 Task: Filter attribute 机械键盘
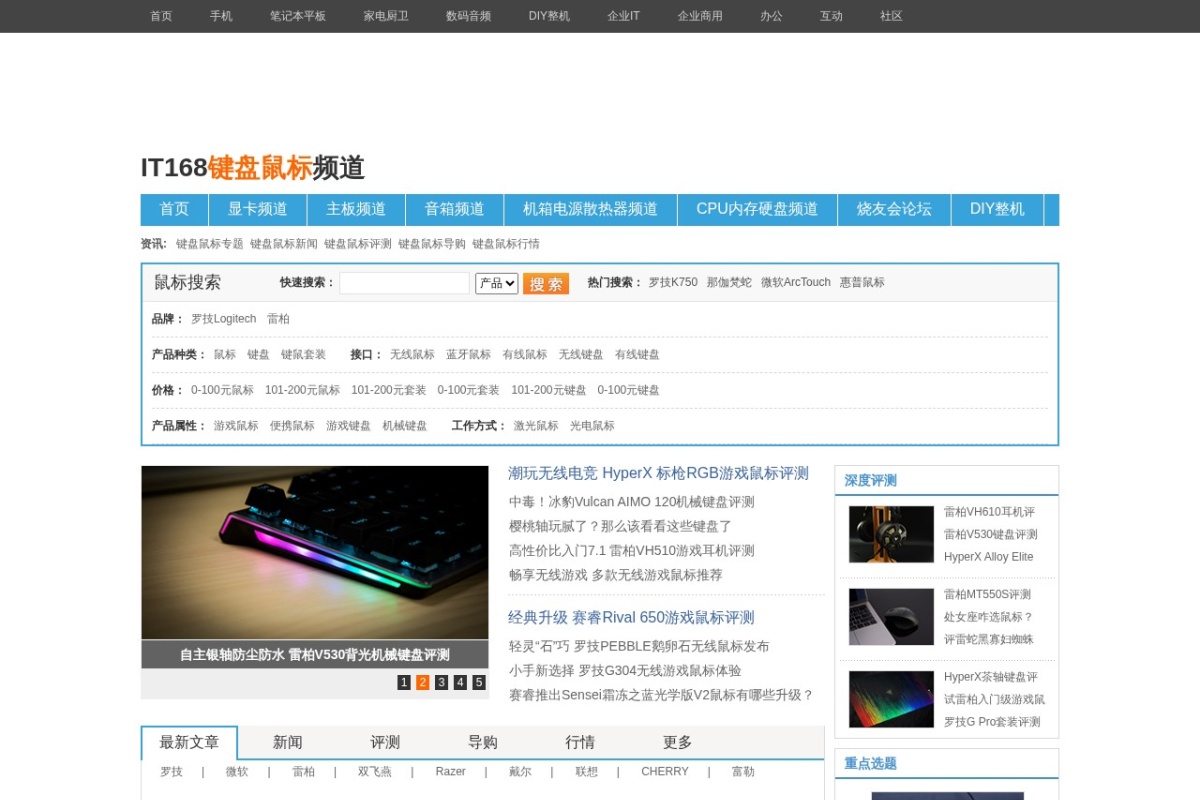(x=404, y=426)
